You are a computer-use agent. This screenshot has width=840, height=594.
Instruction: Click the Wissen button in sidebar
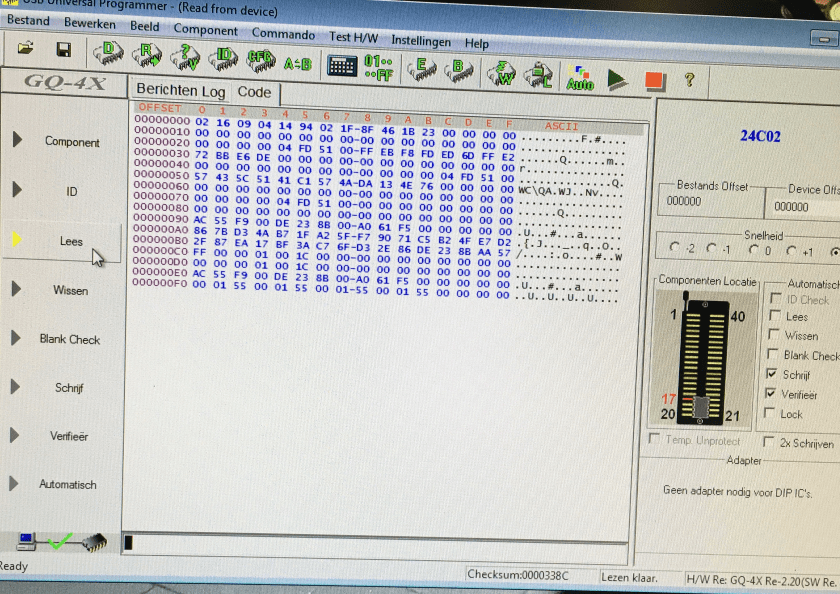tap(70, 290)
